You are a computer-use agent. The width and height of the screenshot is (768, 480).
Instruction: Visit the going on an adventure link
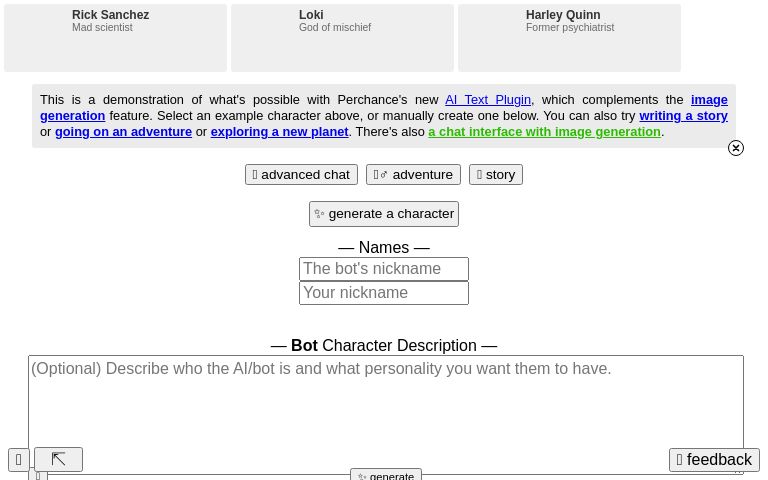(123, 132)
